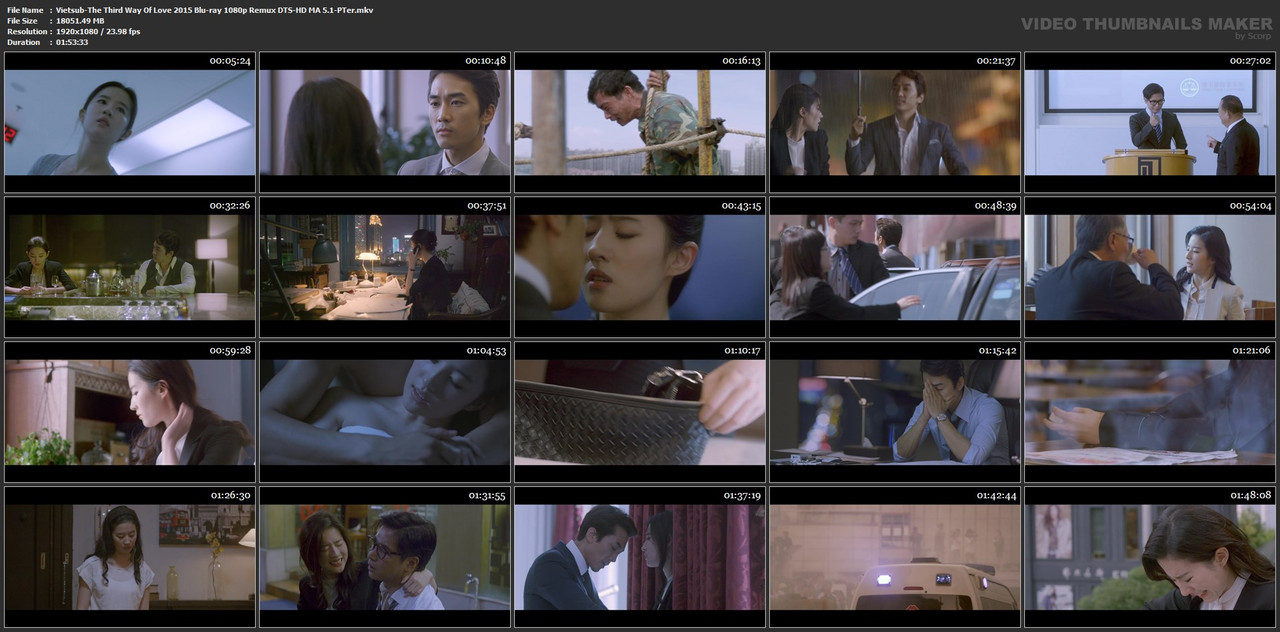Click the handbag frame at 01:10:17
Screen dimensions: 1280x632
[x=640, y=412]
